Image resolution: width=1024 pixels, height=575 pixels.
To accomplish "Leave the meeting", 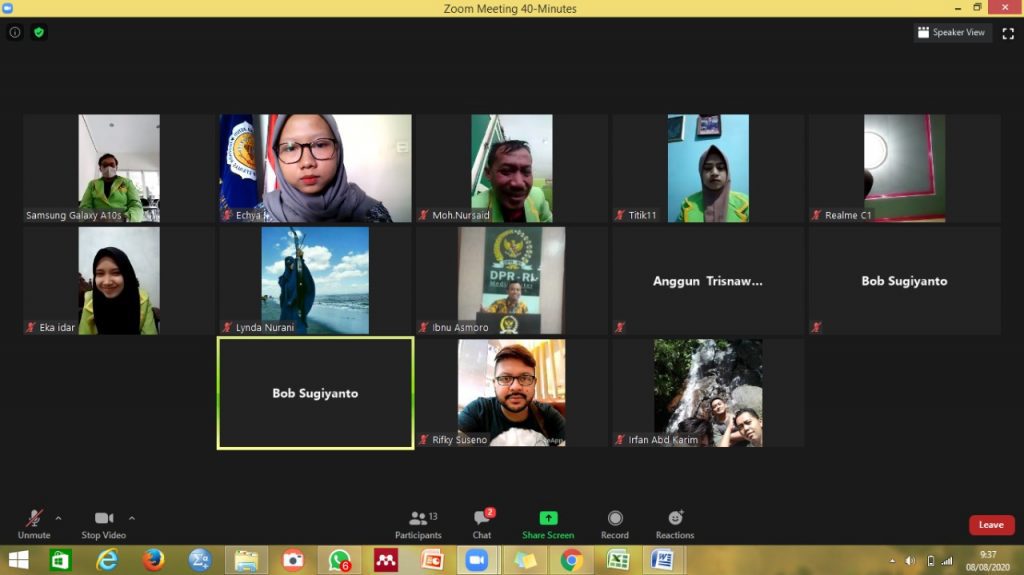I will [x=991, y=525].
